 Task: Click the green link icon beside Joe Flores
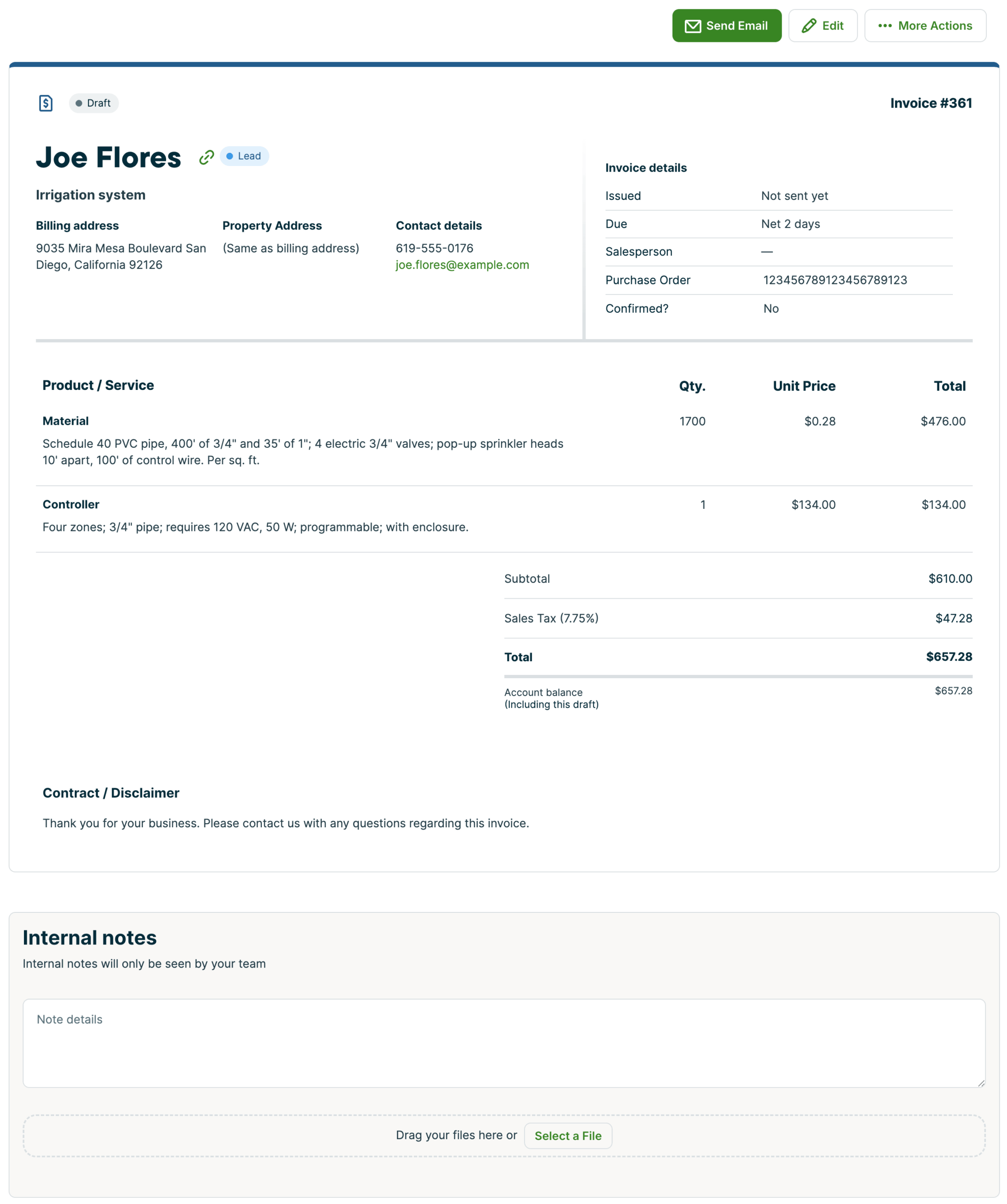tap(206, 157)
